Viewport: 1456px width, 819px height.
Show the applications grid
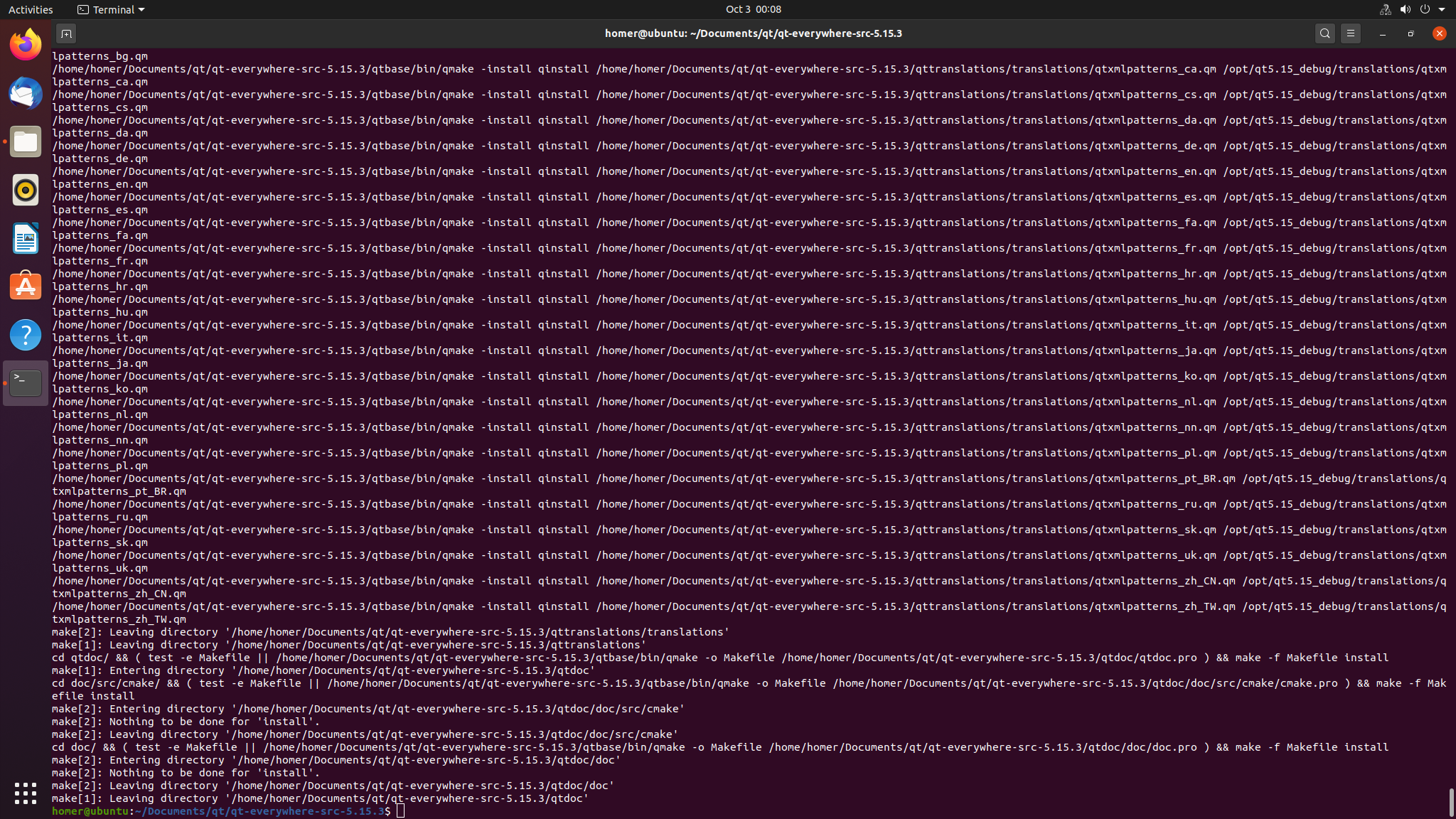pos(26,793)
